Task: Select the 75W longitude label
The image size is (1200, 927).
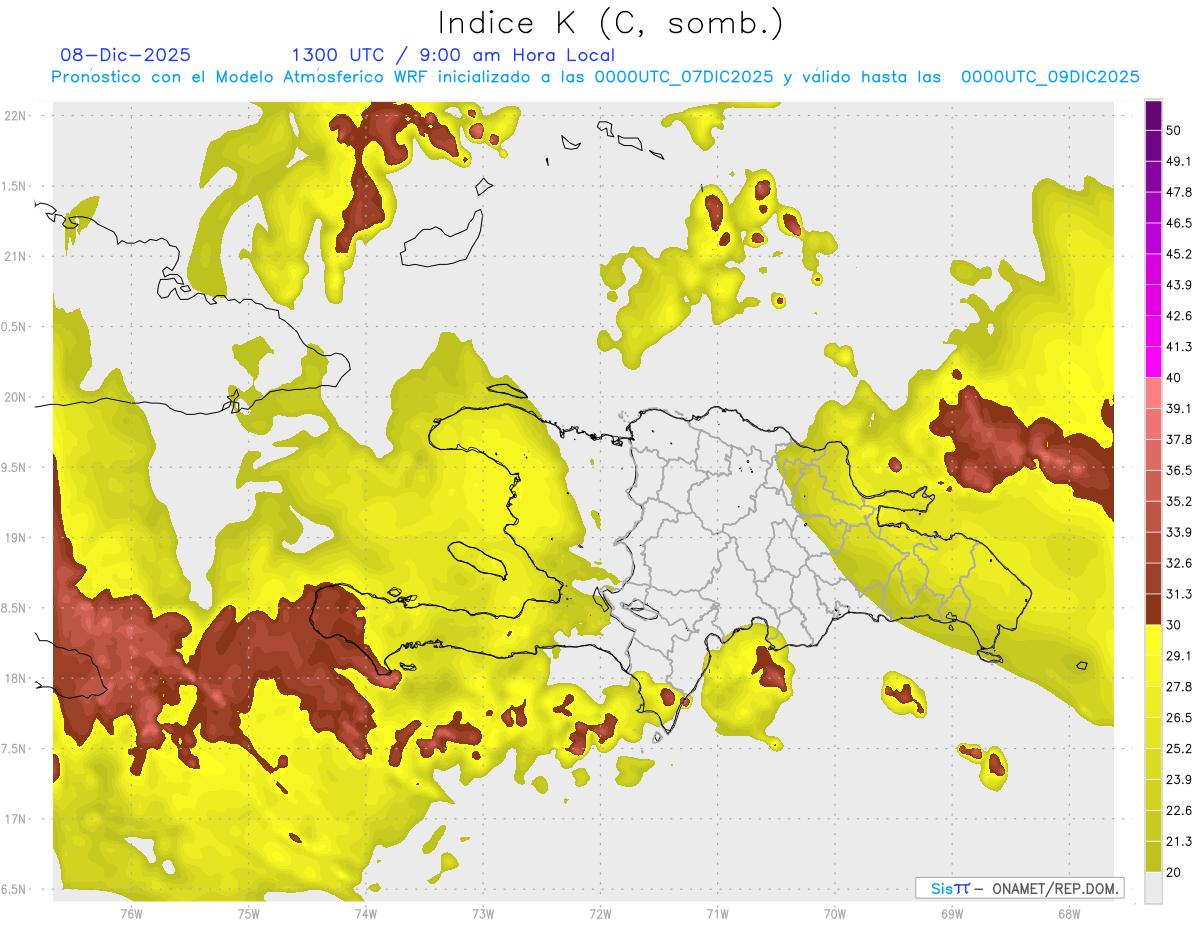Action: point(249,913)
